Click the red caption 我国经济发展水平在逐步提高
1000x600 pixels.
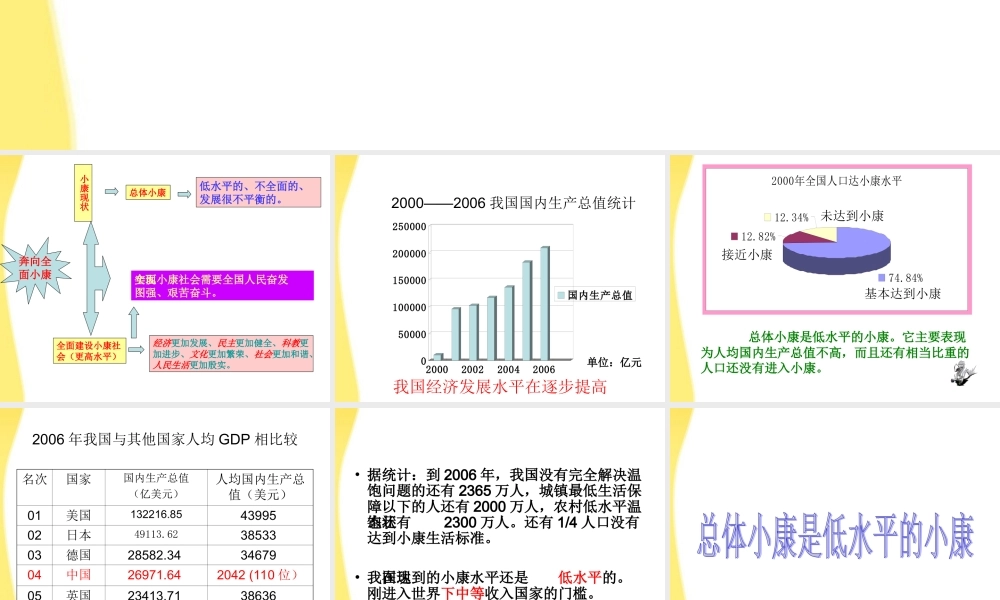[500, 386]
